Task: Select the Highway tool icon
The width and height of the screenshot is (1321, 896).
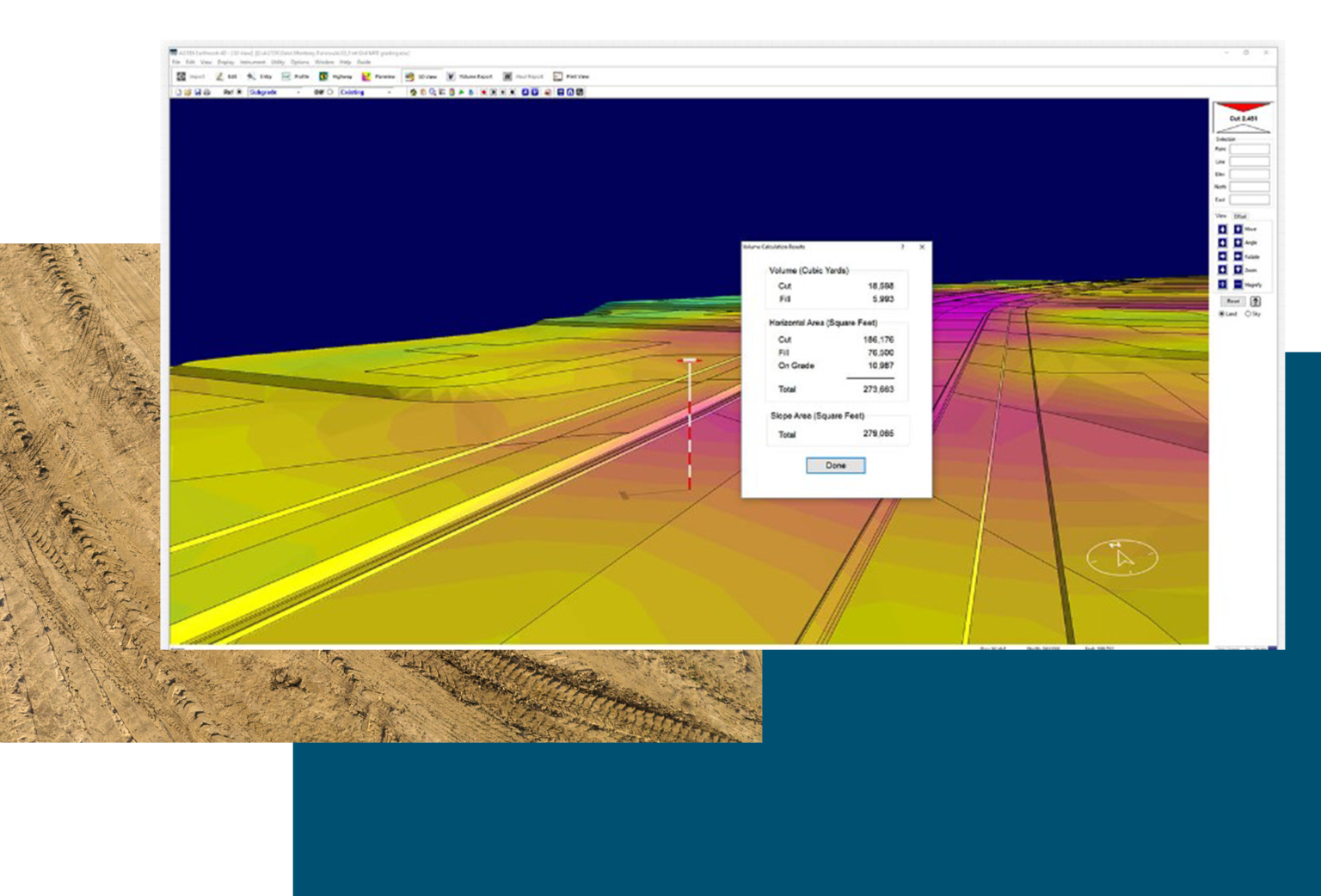Action: click(323, 76)
